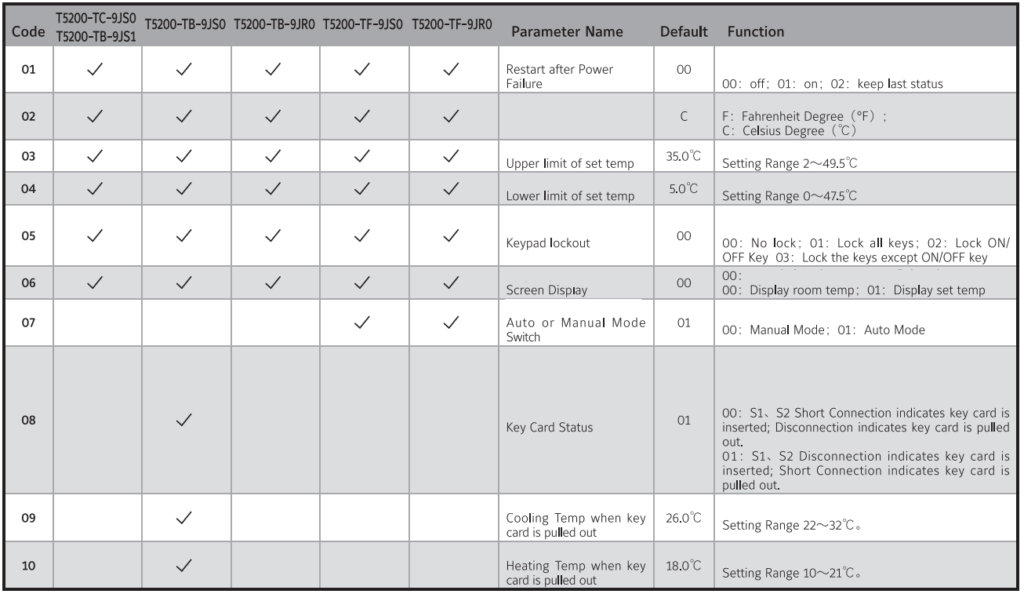Select the Code column header
Image resolution: width=1024 pixels, height=594 pixels.
point(27,31)
